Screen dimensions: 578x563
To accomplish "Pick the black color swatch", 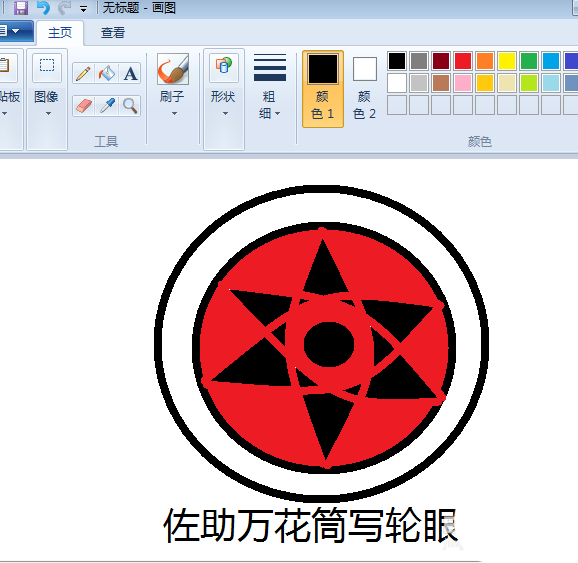I will click(x=397, y=61).
